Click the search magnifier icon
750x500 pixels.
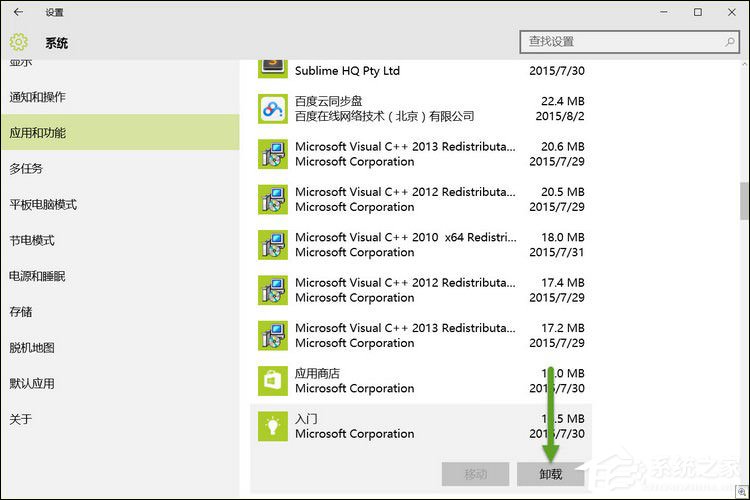point(730,42)
